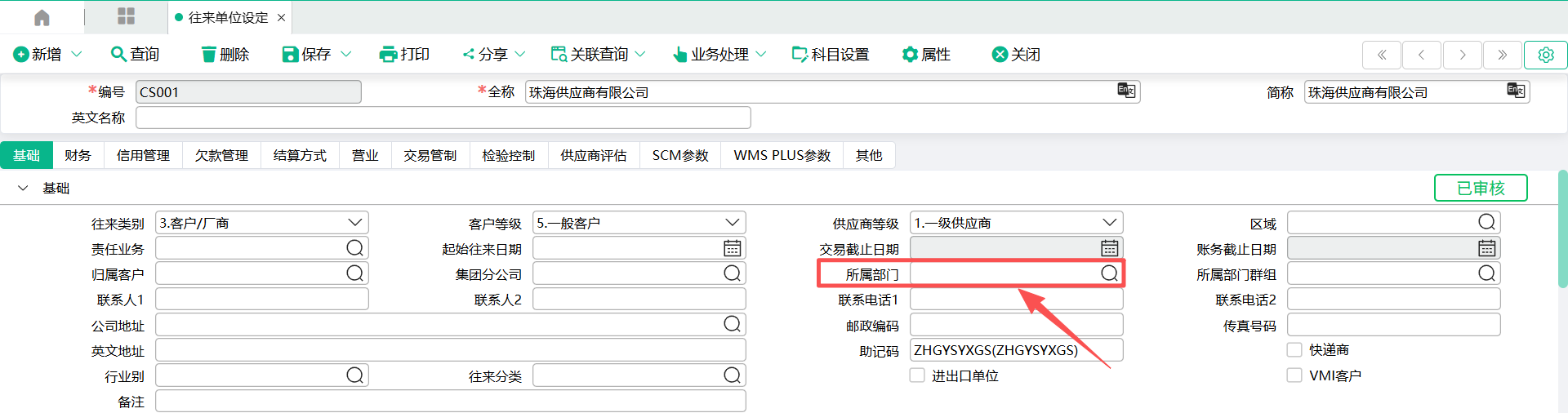Click the 删除 toolbar button
The image size is (1568, 413).
[225, 55]
